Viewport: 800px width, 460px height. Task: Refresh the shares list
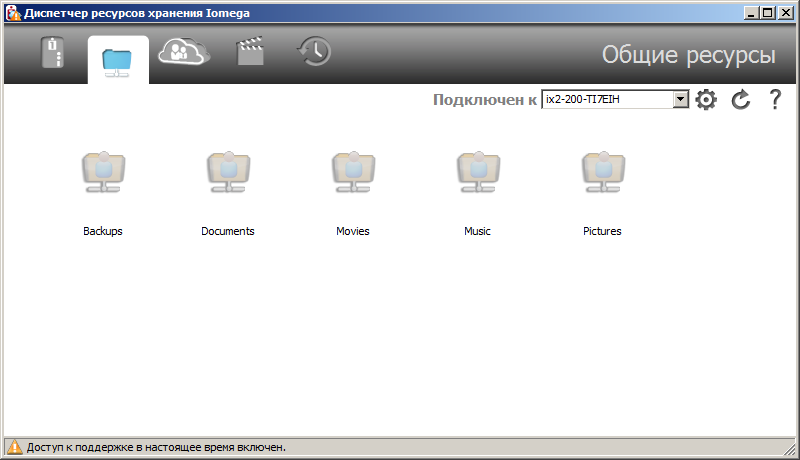click(741, 99)
